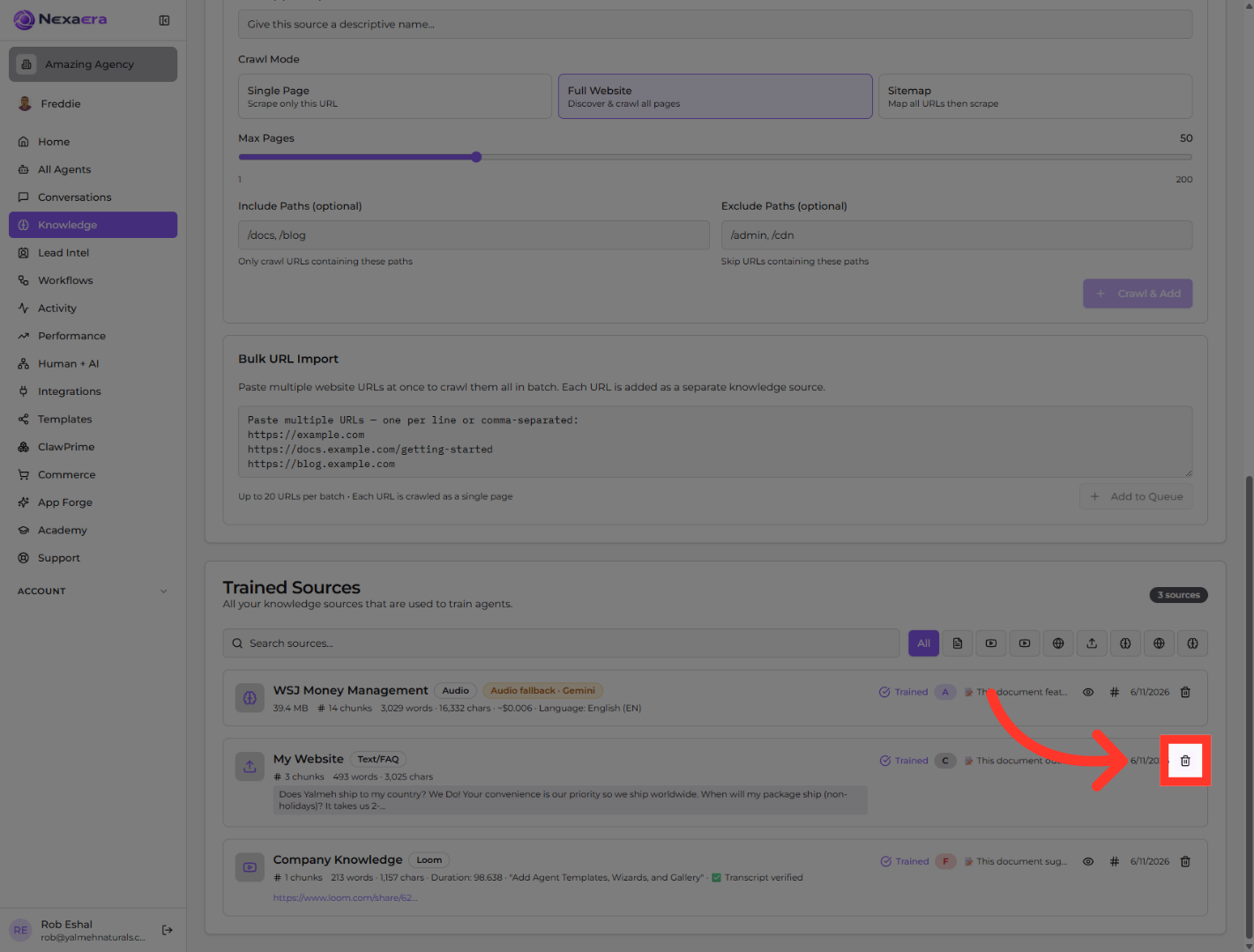Click the "3 sources" badge

[1178, 595]
